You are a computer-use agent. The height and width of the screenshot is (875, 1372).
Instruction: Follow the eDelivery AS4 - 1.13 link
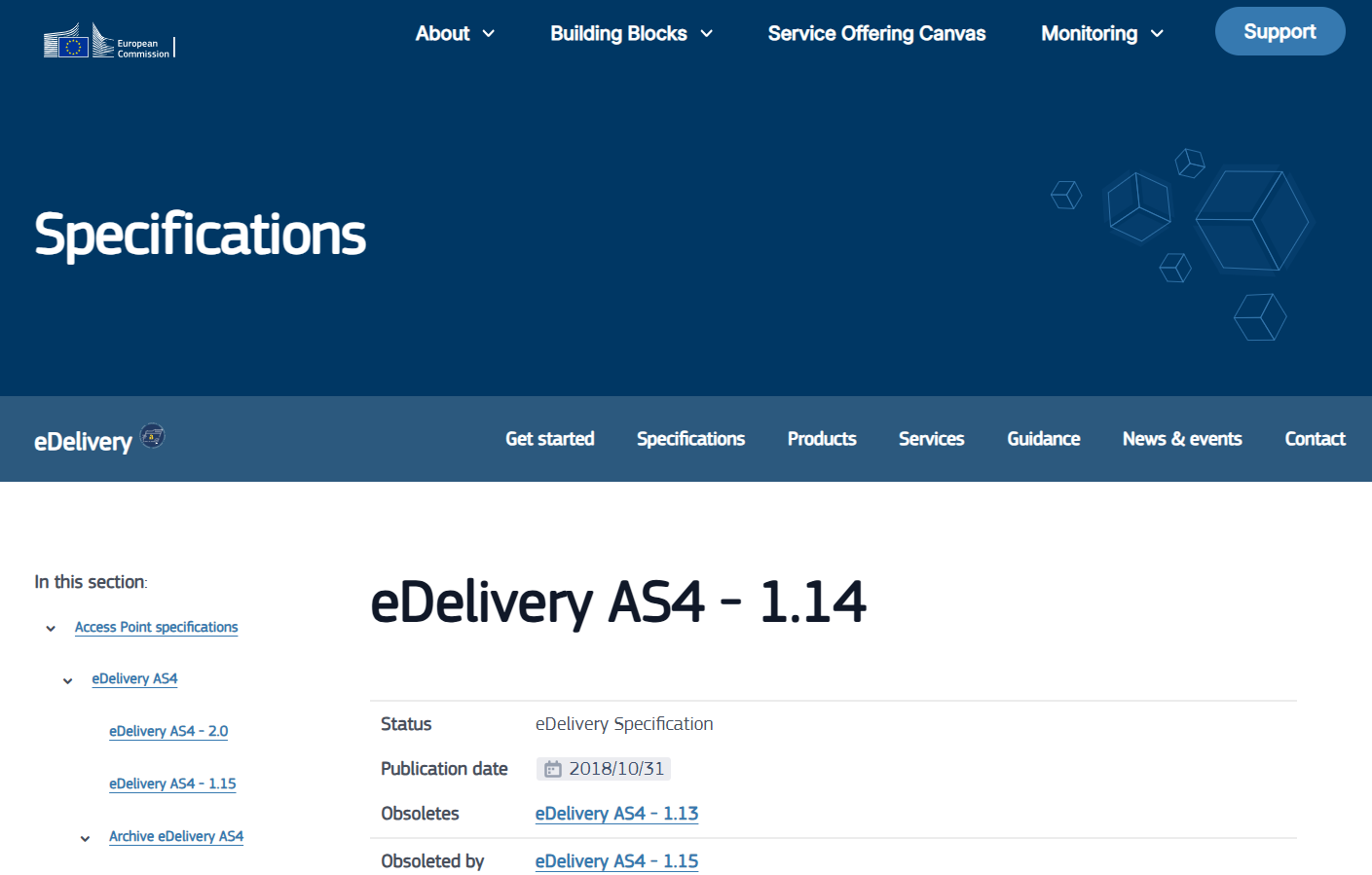point(616,814)
